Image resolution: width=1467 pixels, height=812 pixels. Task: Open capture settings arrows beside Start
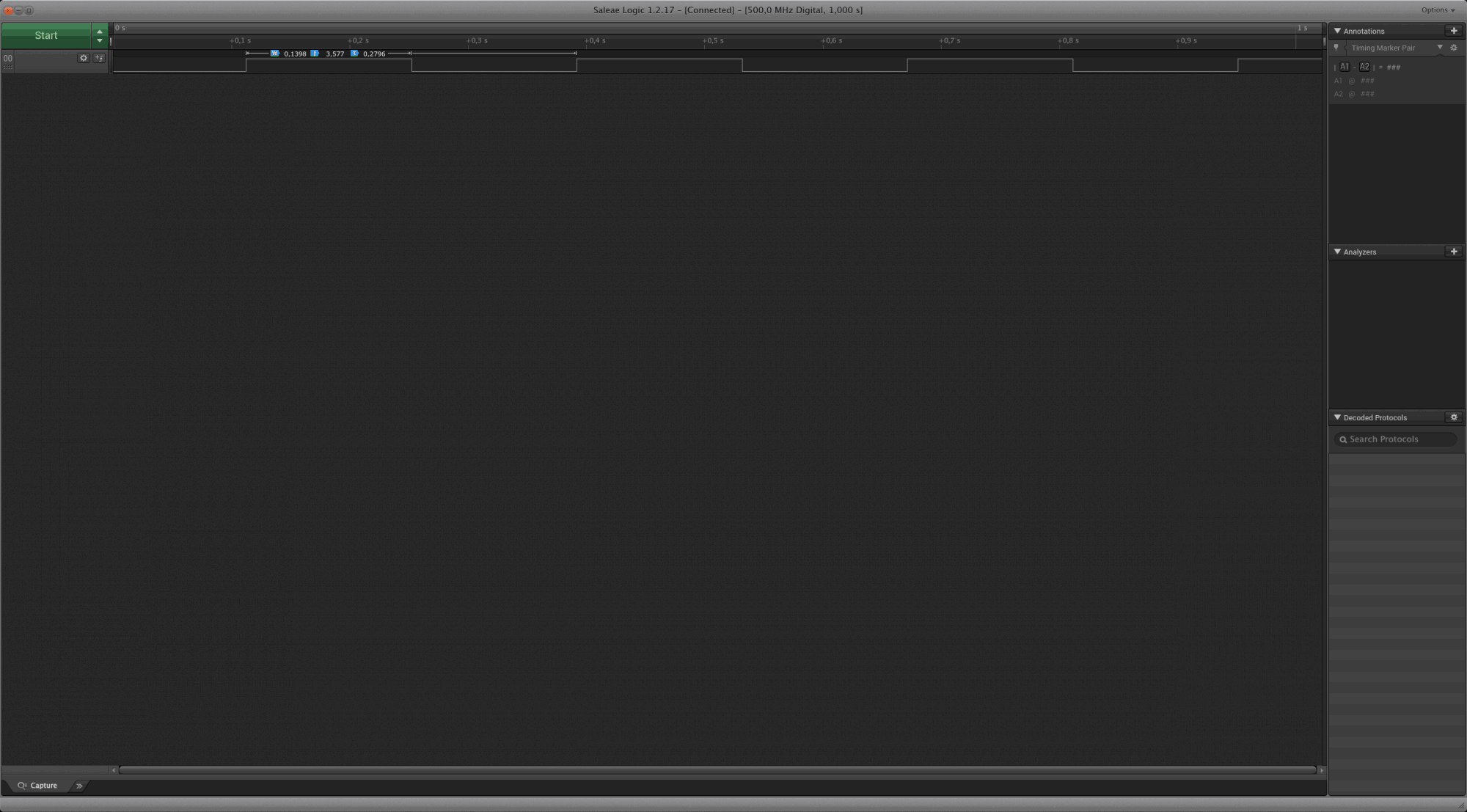pyautogui.click(x=100, y=35)
